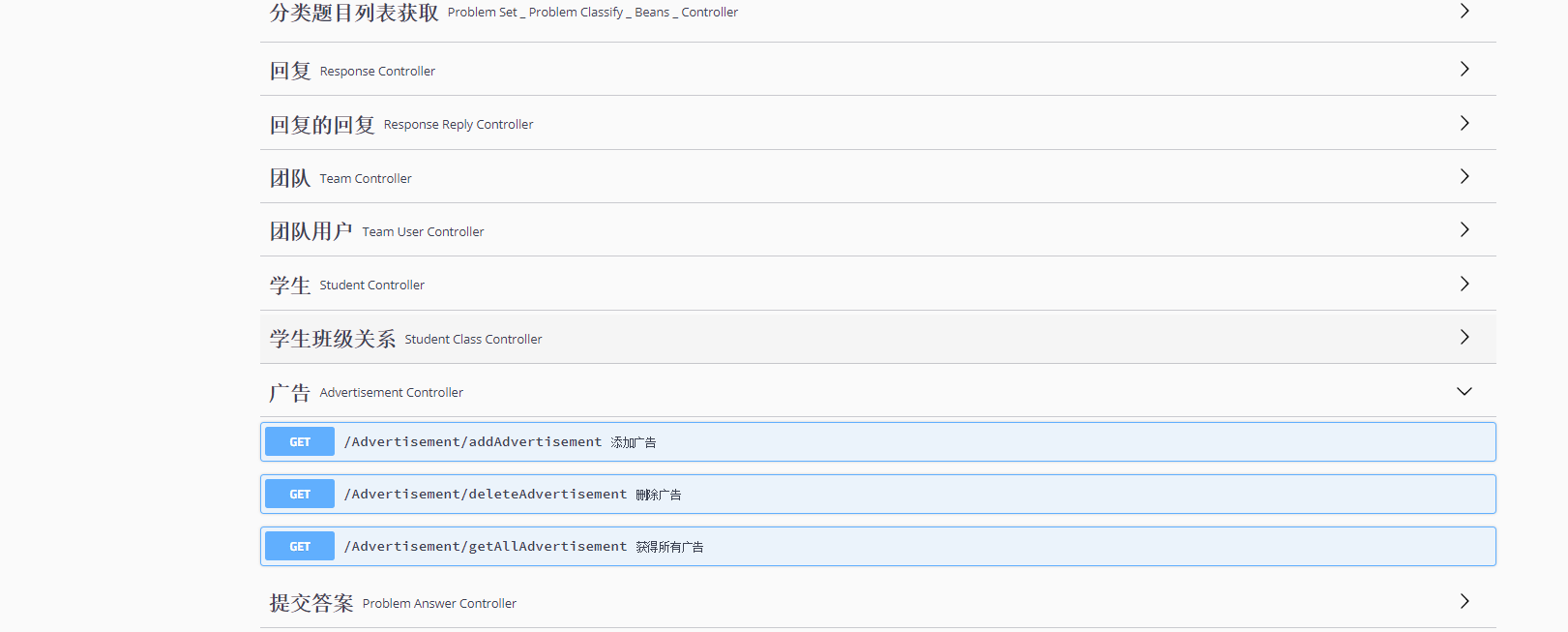Viewport: 1568px width, 632px height.
Task: Expand the Problem Set Problem Classify Beans Controller chevron
Action: coord(1464,11)
